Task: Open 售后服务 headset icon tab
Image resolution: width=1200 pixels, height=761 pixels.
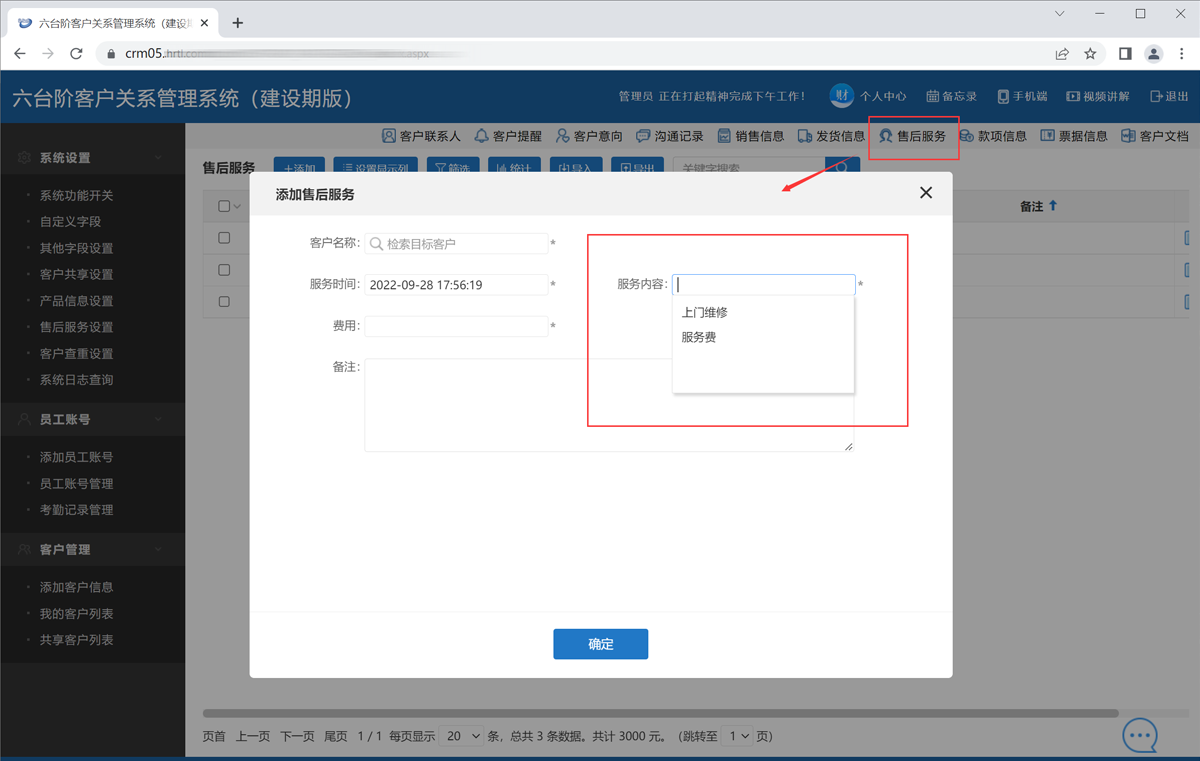Action: [x=886, y=136]
